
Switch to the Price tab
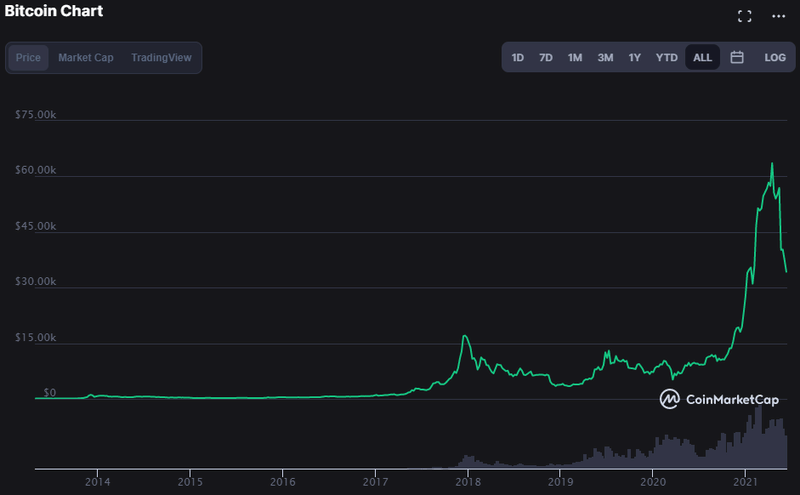click(28, 58)
